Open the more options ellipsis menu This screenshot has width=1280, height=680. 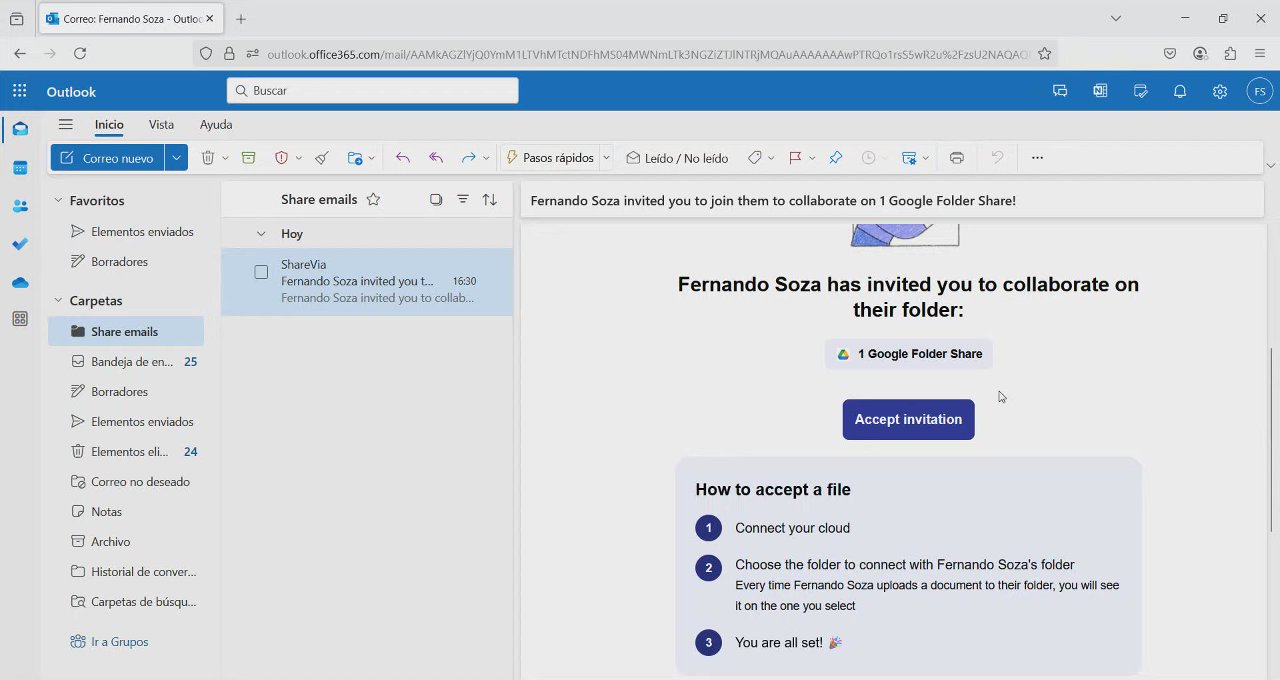(x=1037, y=158)
